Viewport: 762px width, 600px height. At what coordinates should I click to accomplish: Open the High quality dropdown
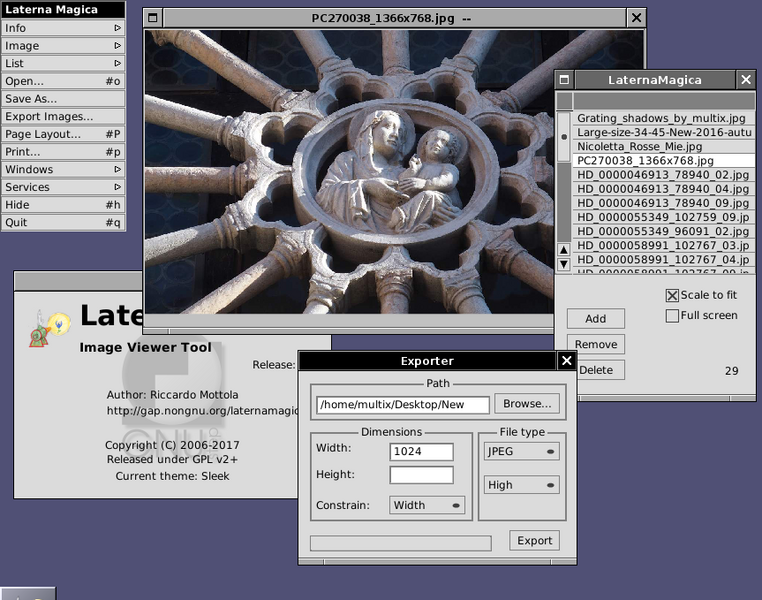tap(521, 485)
